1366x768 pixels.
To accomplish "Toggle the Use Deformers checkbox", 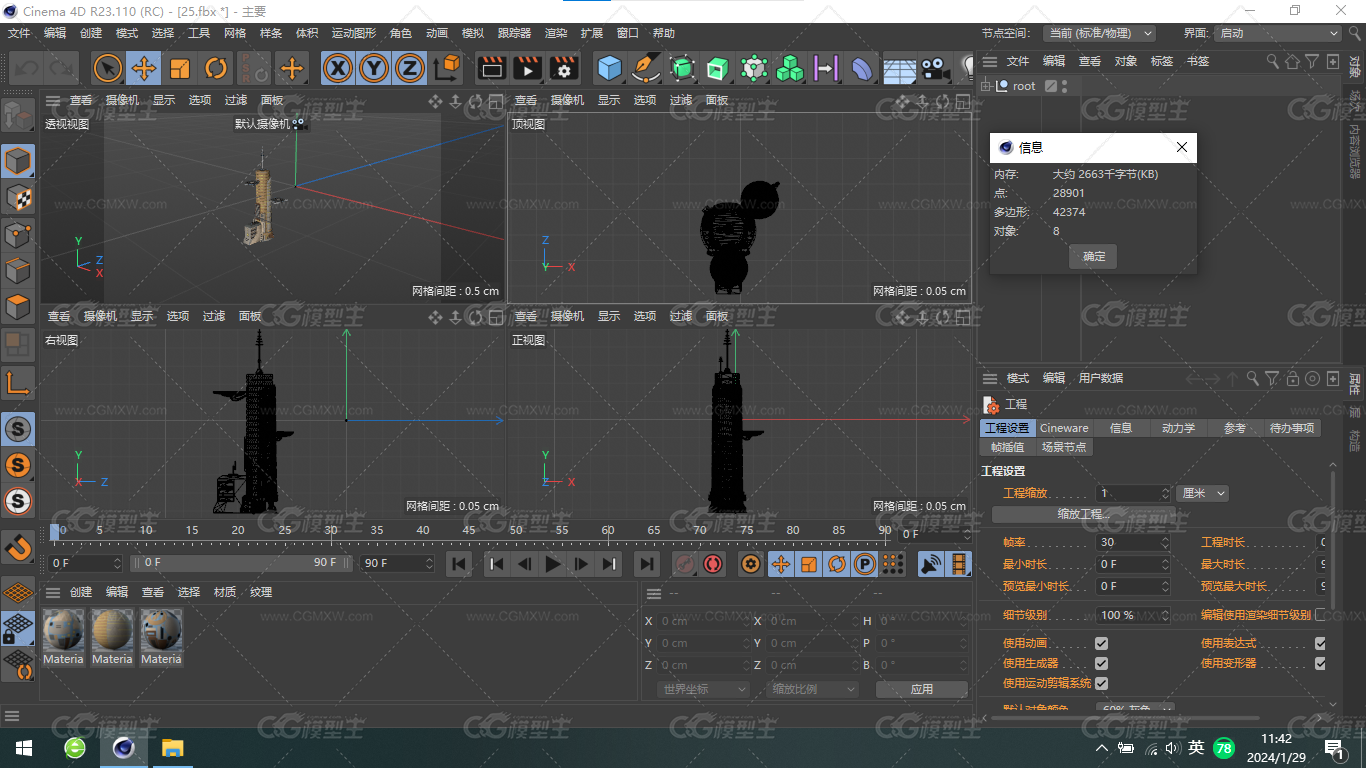I will tap(1320, 663).
